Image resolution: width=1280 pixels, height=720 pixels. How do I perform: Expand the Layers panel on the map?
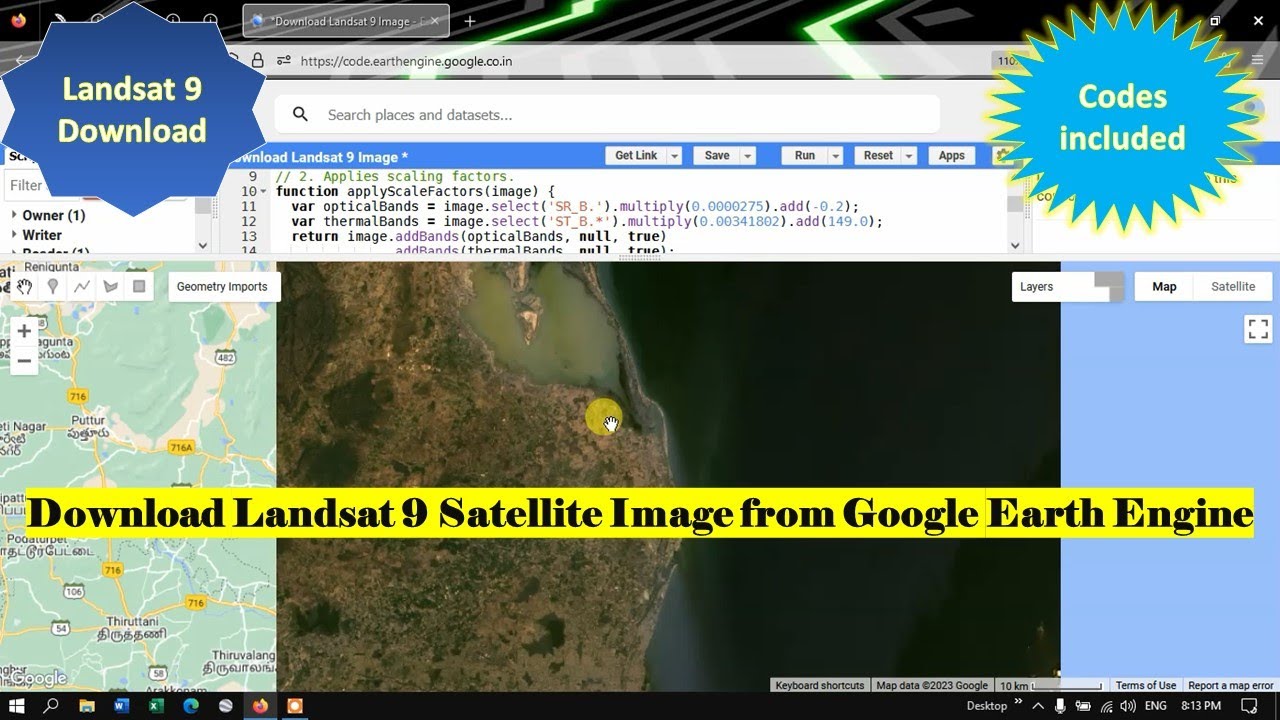[1067, 286]
